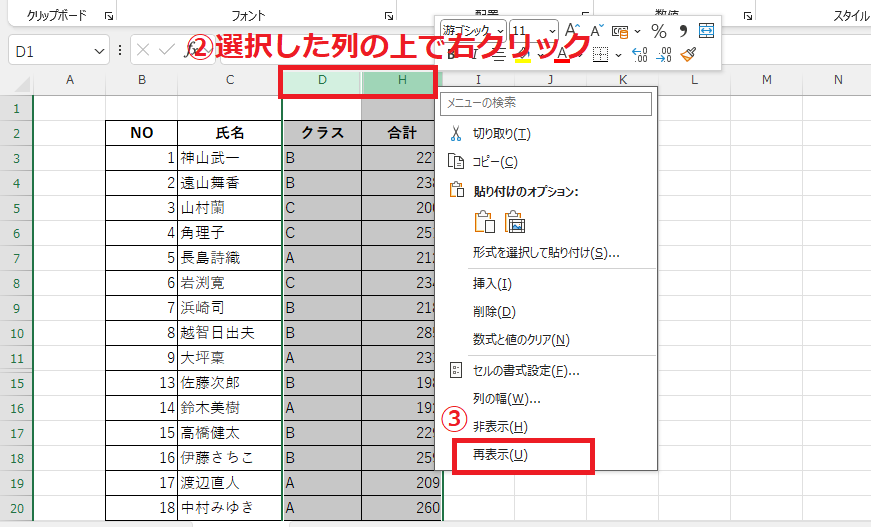The width and height of the screenshot is (871, 527).
Task: Click the Select All corner triangle
Action: pos(22,84)
